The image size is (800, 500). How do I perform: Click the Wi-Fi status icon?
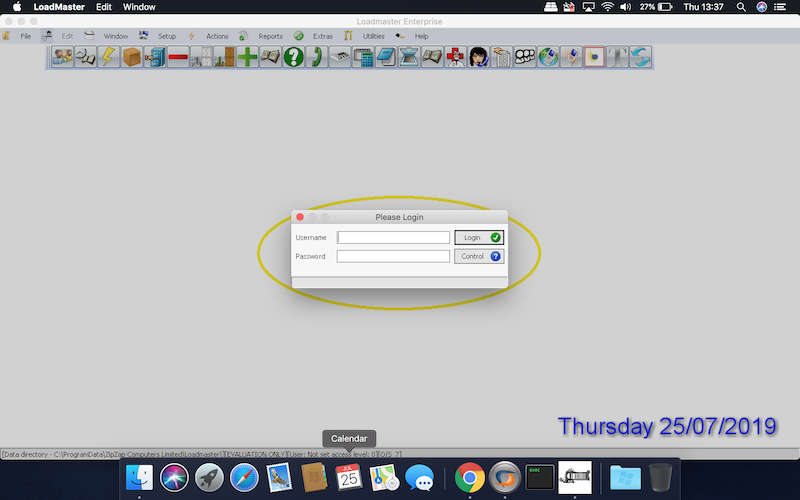tap(607, 7)
